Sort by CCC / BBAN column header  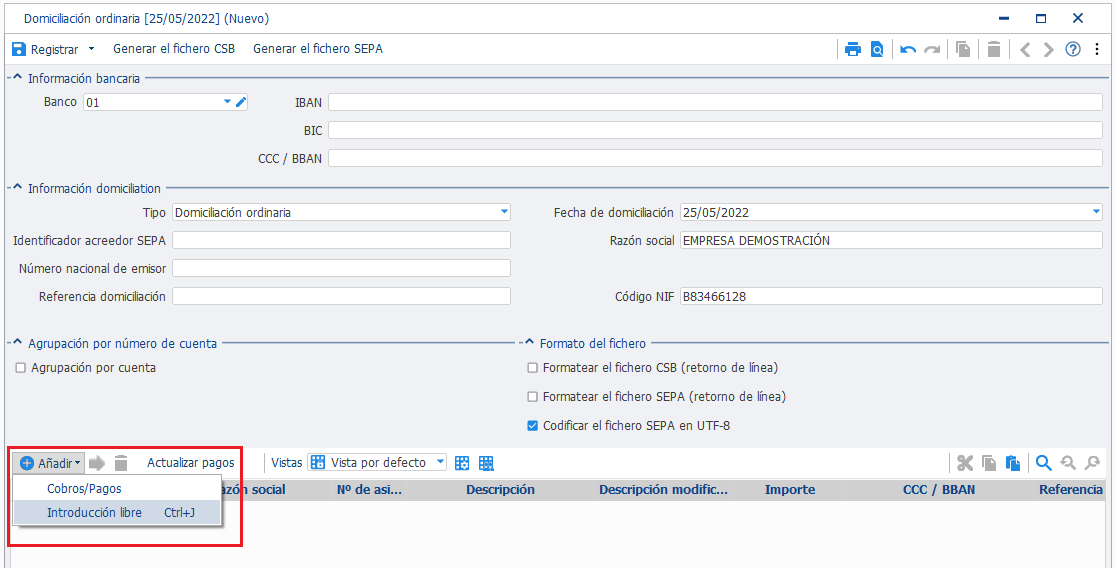(x=939, y=490)
